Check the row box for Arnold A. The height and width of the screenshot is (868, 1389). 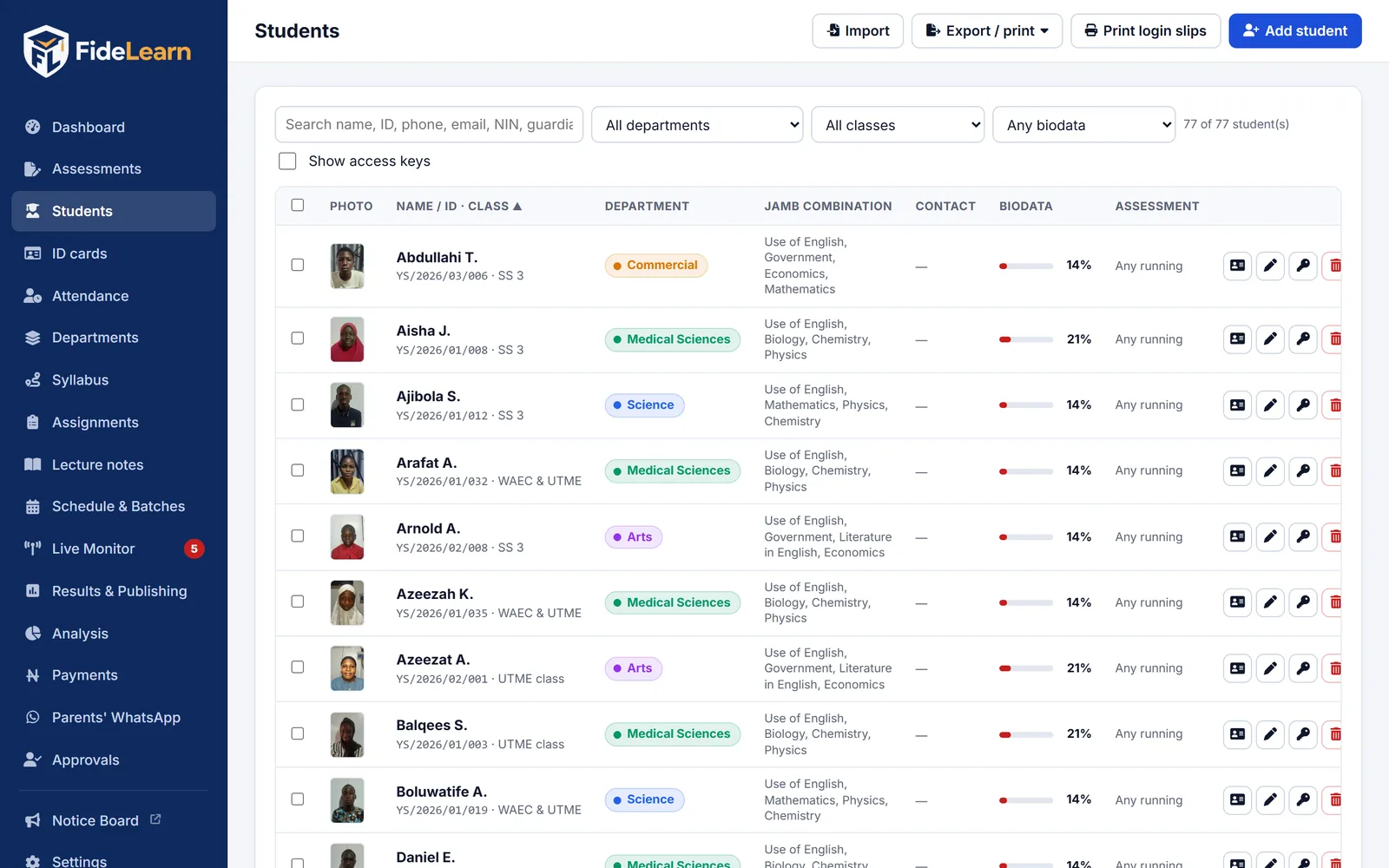[298, 536]
